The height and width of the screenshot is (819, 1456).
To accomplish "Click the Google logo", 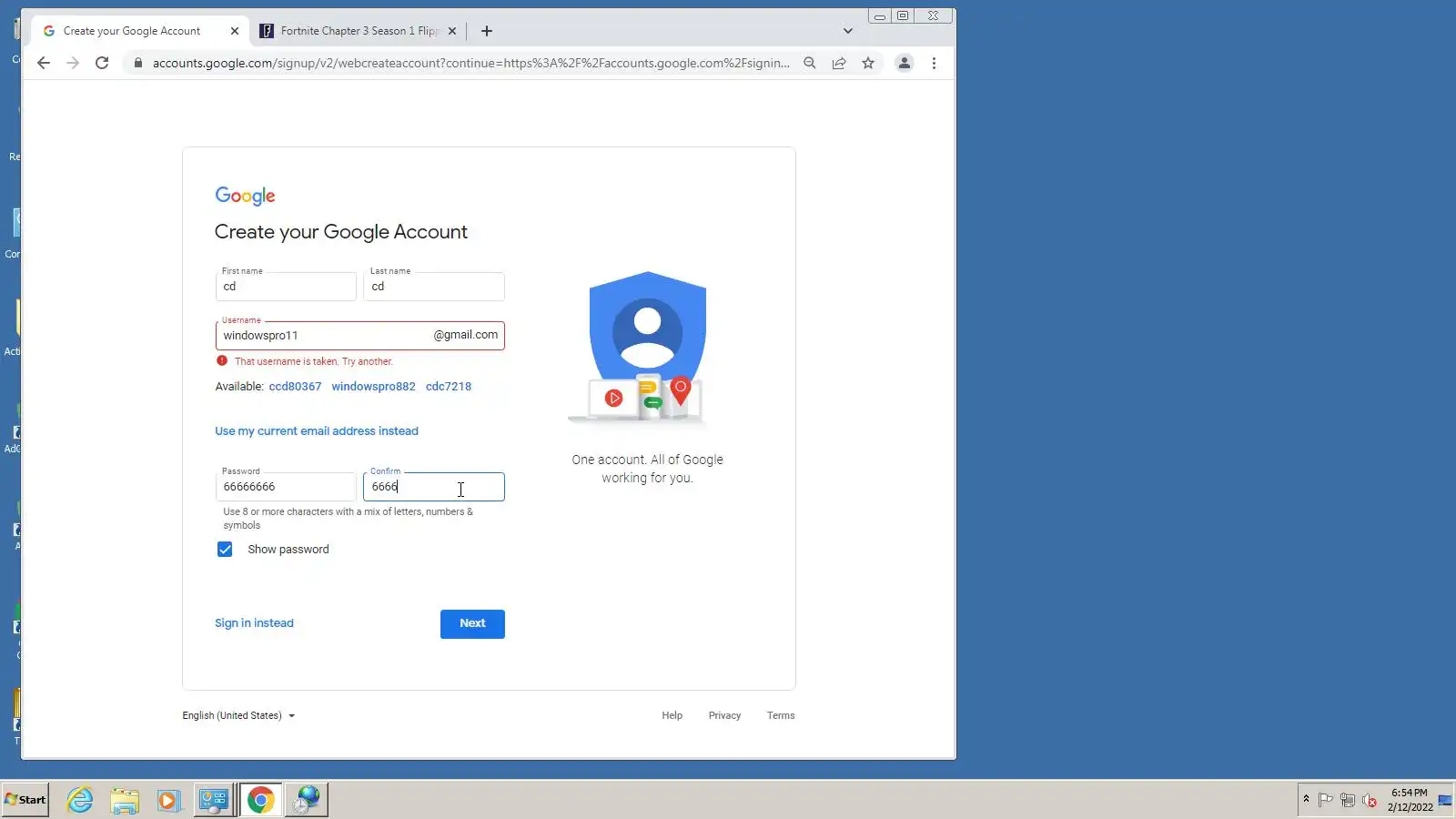I will (x=245, y=196).
